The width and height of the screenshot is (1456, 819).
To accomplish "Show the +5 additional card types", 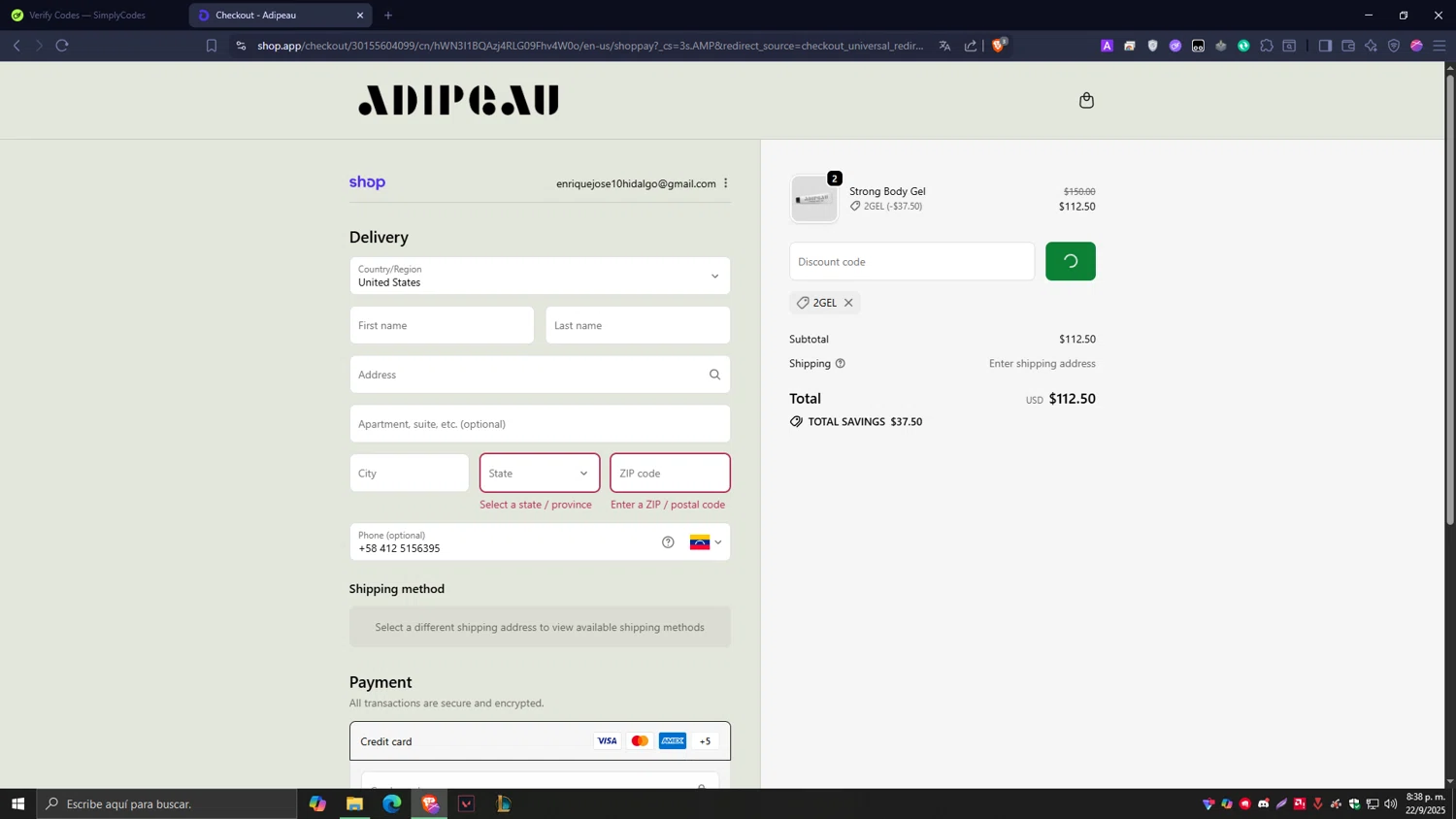I will pyautogui.click(x=705, y=741).
